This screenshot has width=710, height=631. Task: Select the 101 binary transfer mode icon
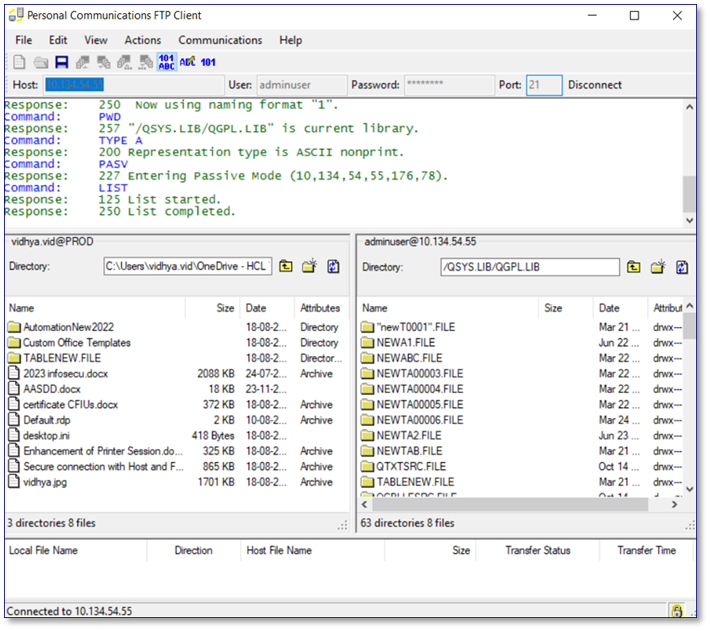(208, 62)
